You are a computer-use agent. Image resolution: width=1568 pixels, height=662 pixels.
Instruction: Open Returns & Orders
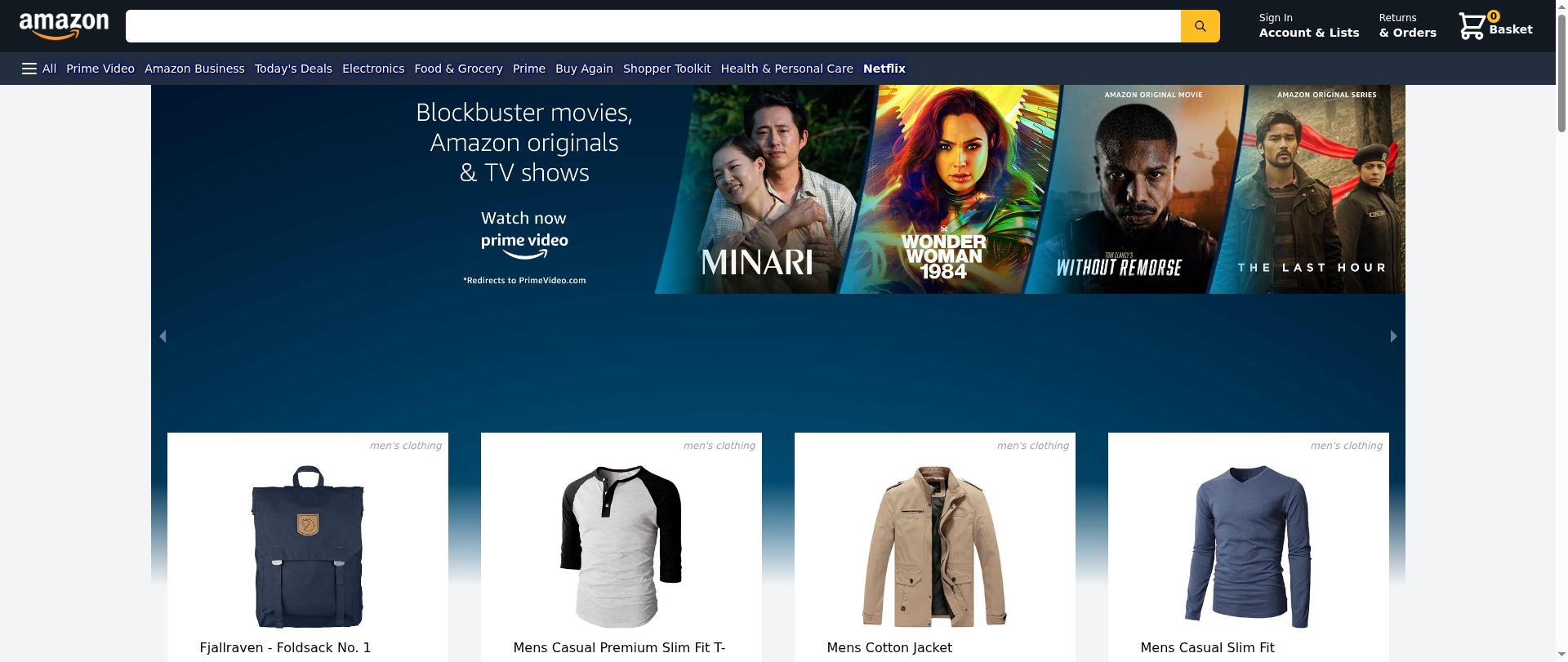coord(1407,26)
